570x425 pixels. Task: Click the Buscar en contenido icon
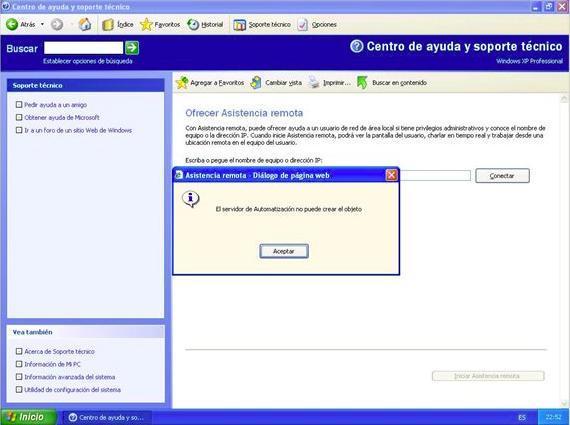pos(362,83)
